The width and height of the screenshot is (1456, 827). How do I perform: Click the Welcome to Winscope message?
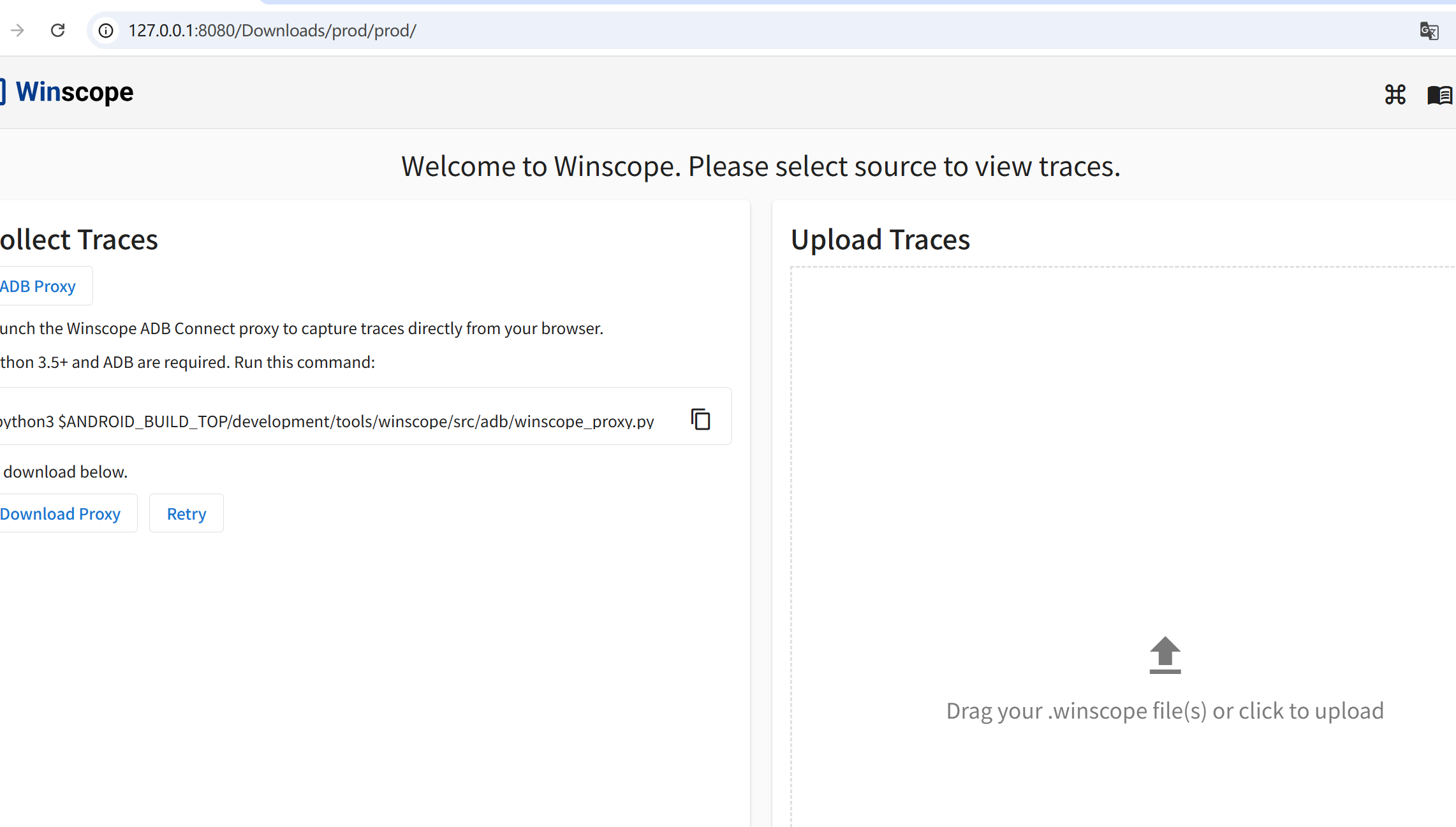click(760, 166)
